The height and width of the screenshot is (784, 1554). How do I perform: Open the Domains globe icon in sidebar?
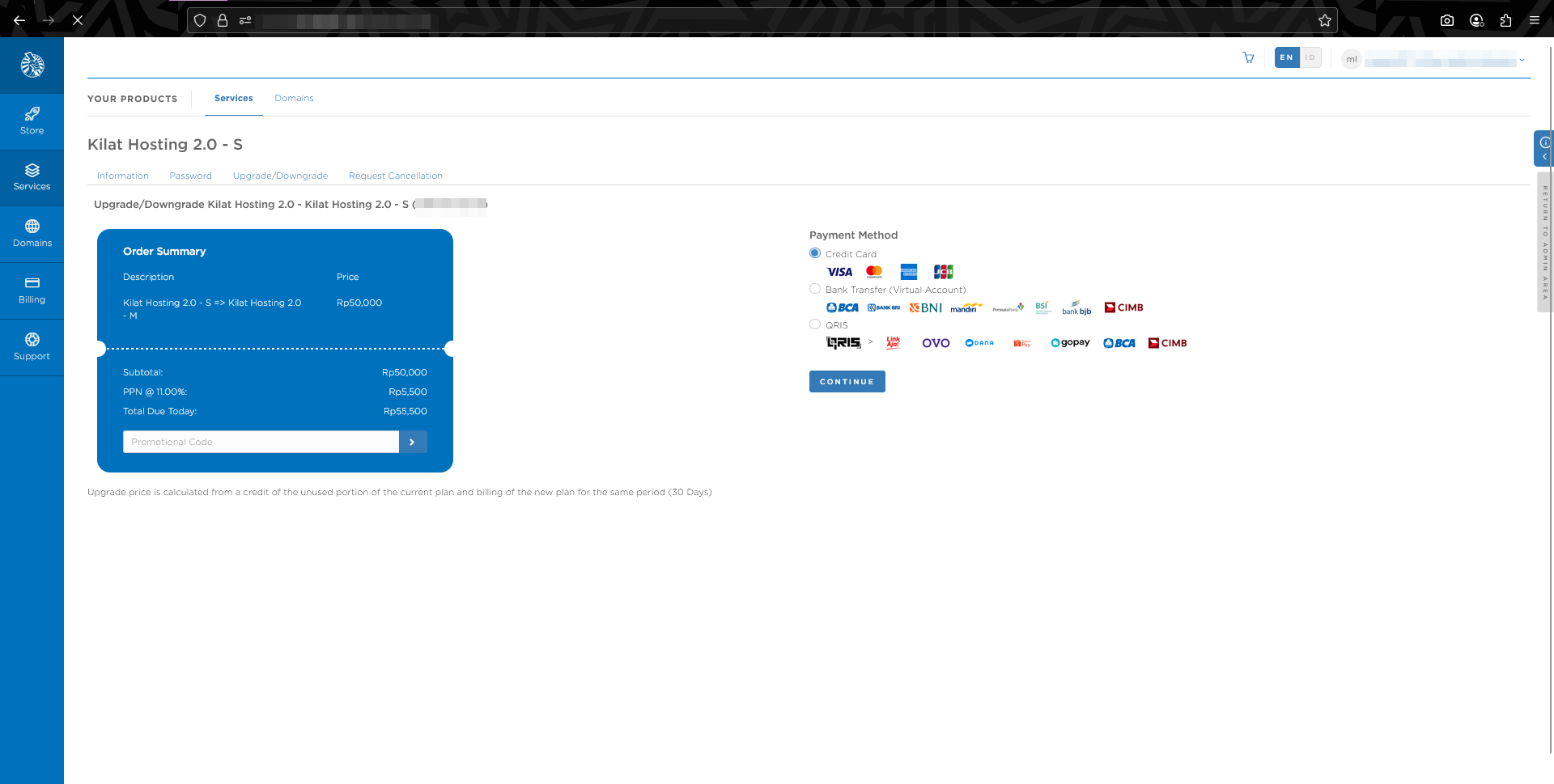tap(32, 227)
